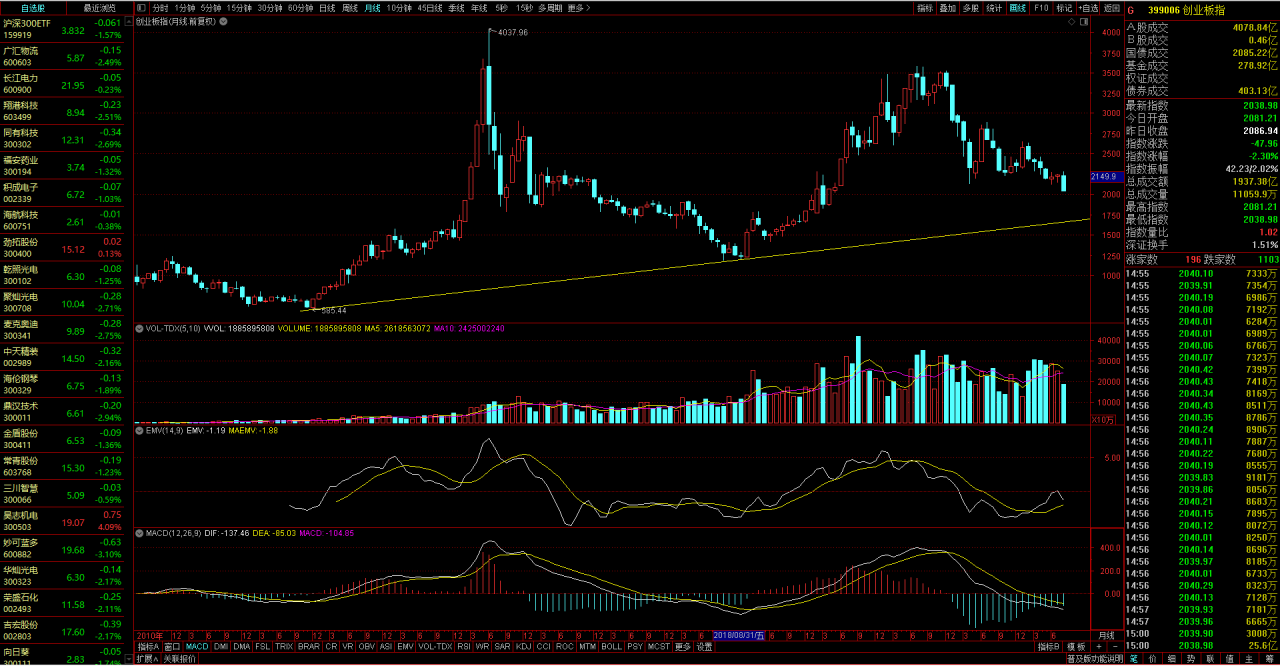Open the 指标A indicator dropdown
Image resolution: width=1280 pixels, height=666 pixels.
pyautogui.click(x=148, y=647)
